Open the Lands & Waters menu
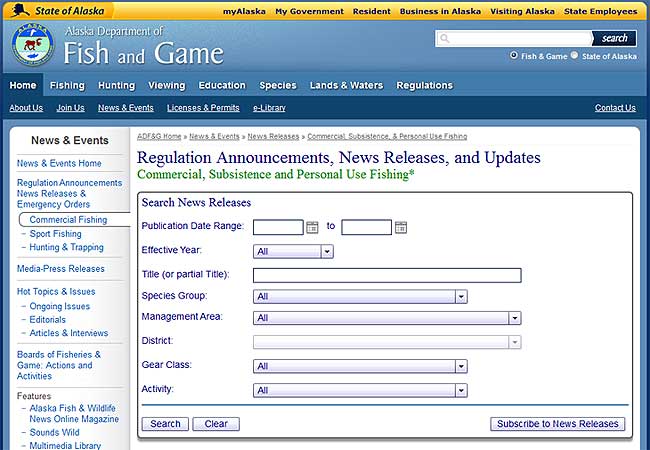The height and width of the screenshot is (450, 650). pos(346,85)
